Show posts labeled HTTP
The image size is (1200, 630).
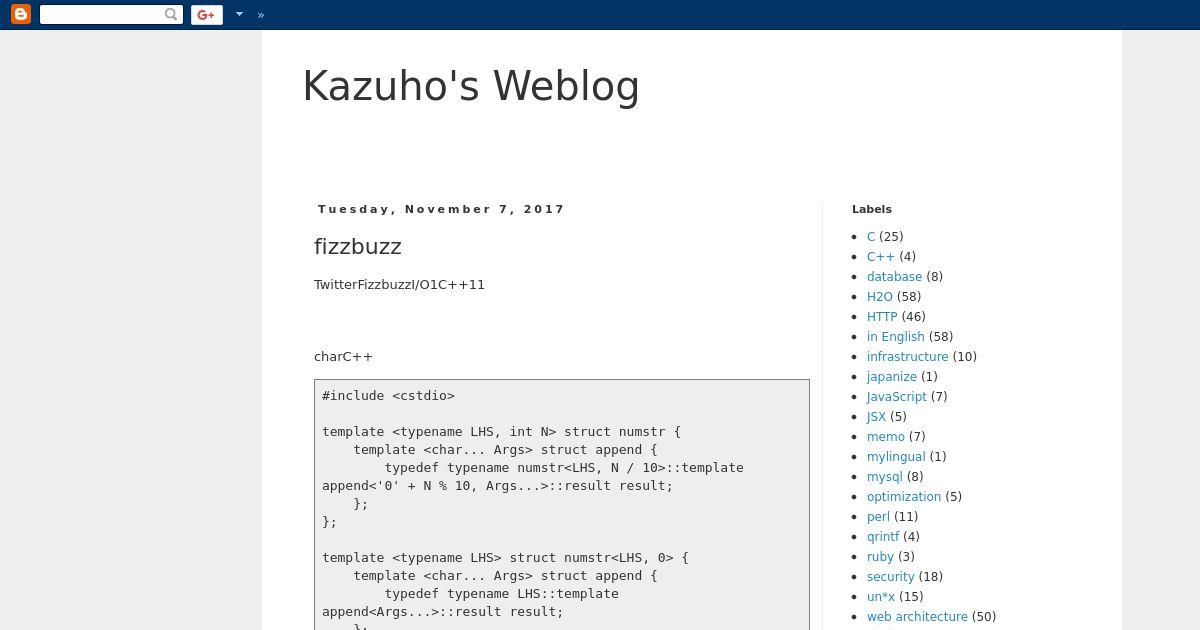[882, 317]
